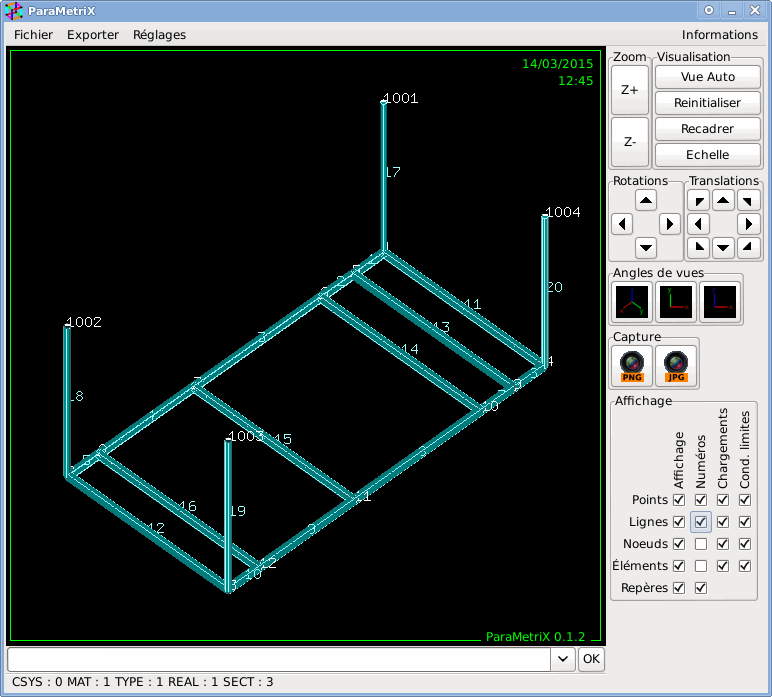Rotate the view to the right

point(670,224)
